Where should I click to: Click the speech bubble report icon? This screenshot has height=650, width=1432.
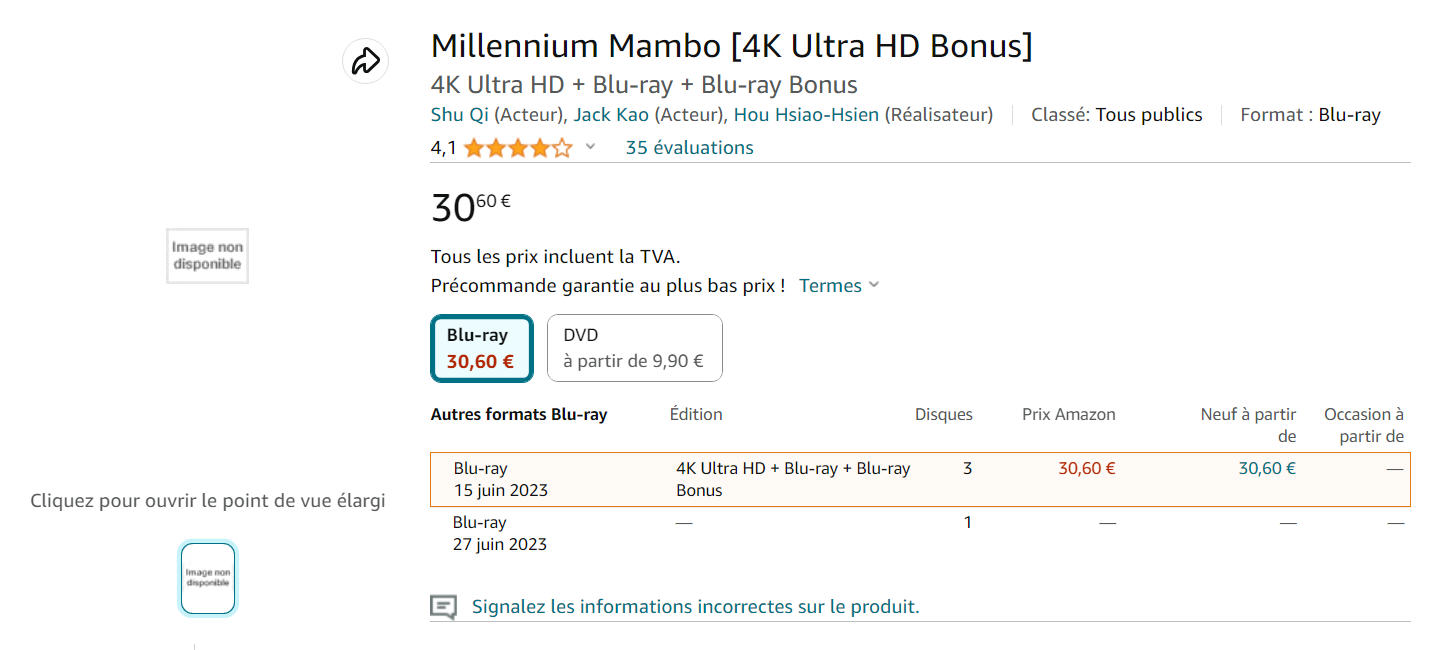443,607
